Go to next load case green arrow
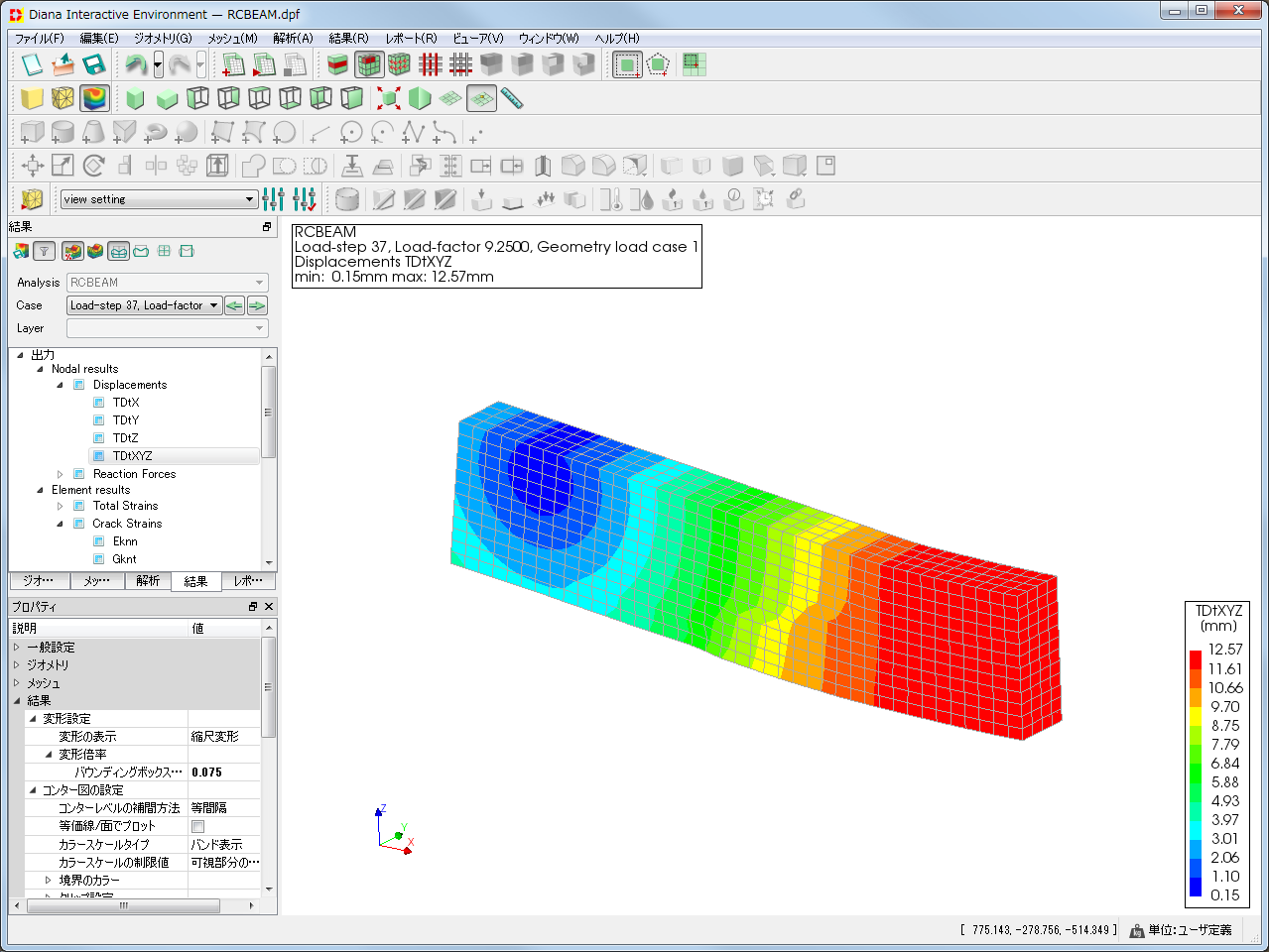 [257, 305]
